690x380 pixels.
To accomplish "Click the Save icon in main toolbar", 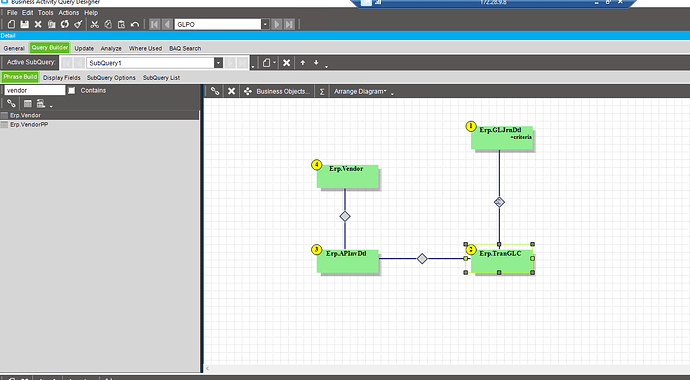I will coord(25,24).
